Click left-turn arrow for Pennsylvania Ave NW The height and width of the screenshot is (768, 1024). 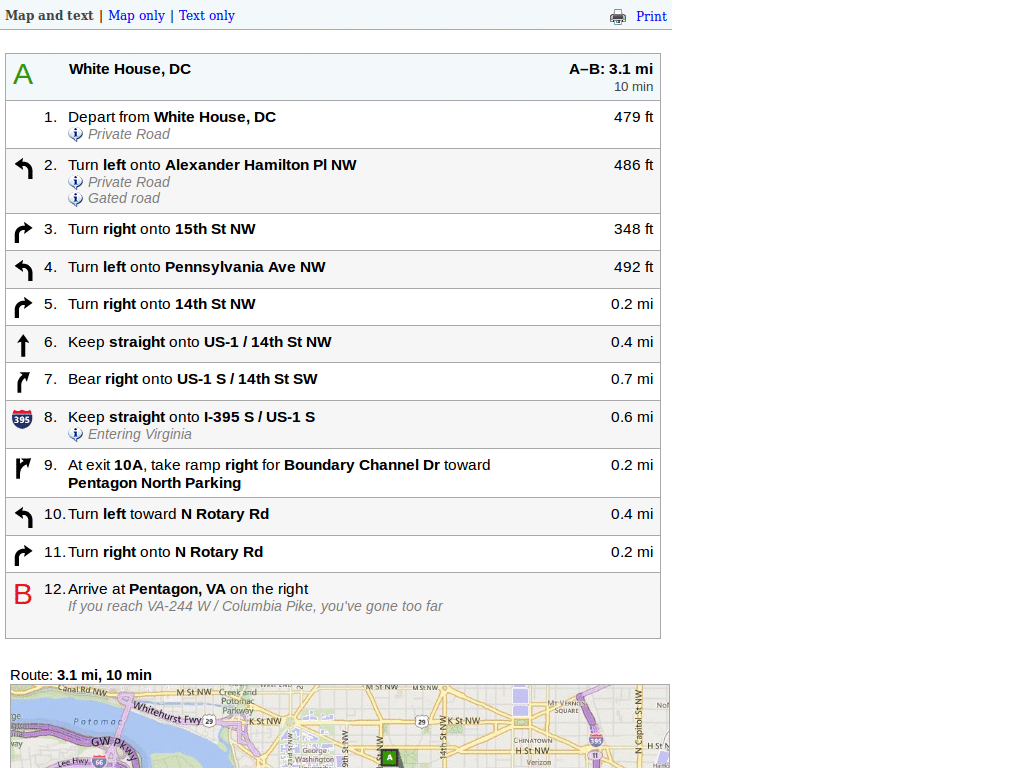click(x=24, y=270)
